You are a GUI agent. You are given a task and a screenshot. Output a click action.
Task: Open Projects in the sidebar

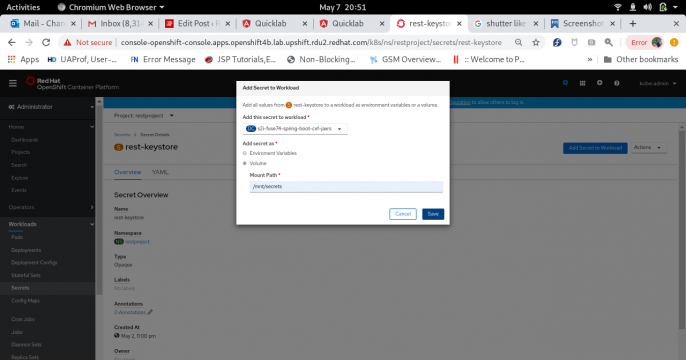click(21, 152)
